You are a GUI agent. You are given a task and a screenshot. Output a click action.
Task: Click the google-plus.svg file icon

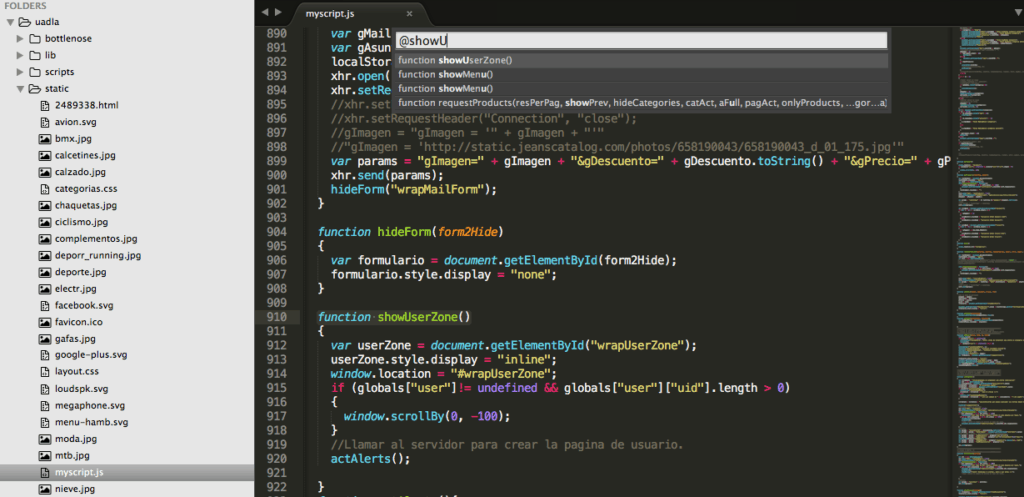[x=44, y=355]
